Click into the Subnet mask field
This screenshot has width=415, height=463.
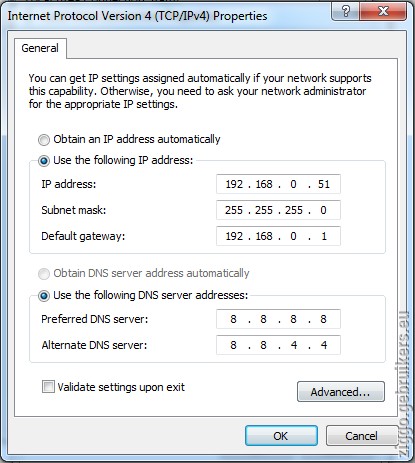278,210
